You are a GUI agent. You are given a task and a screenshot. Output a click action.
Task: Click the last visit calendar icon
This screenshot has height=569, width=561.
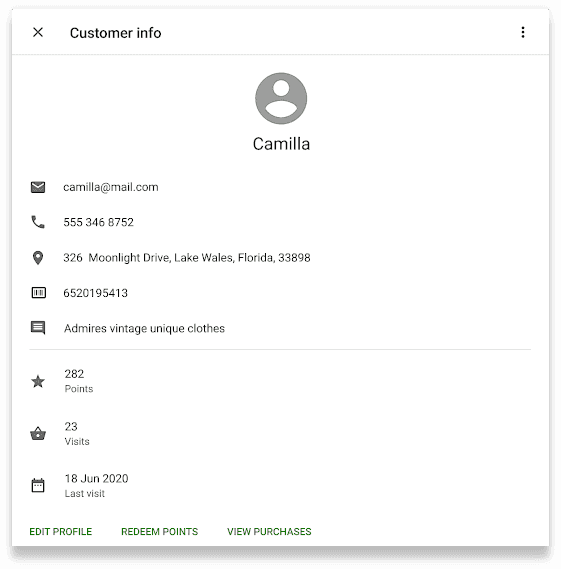click(38, 485)
